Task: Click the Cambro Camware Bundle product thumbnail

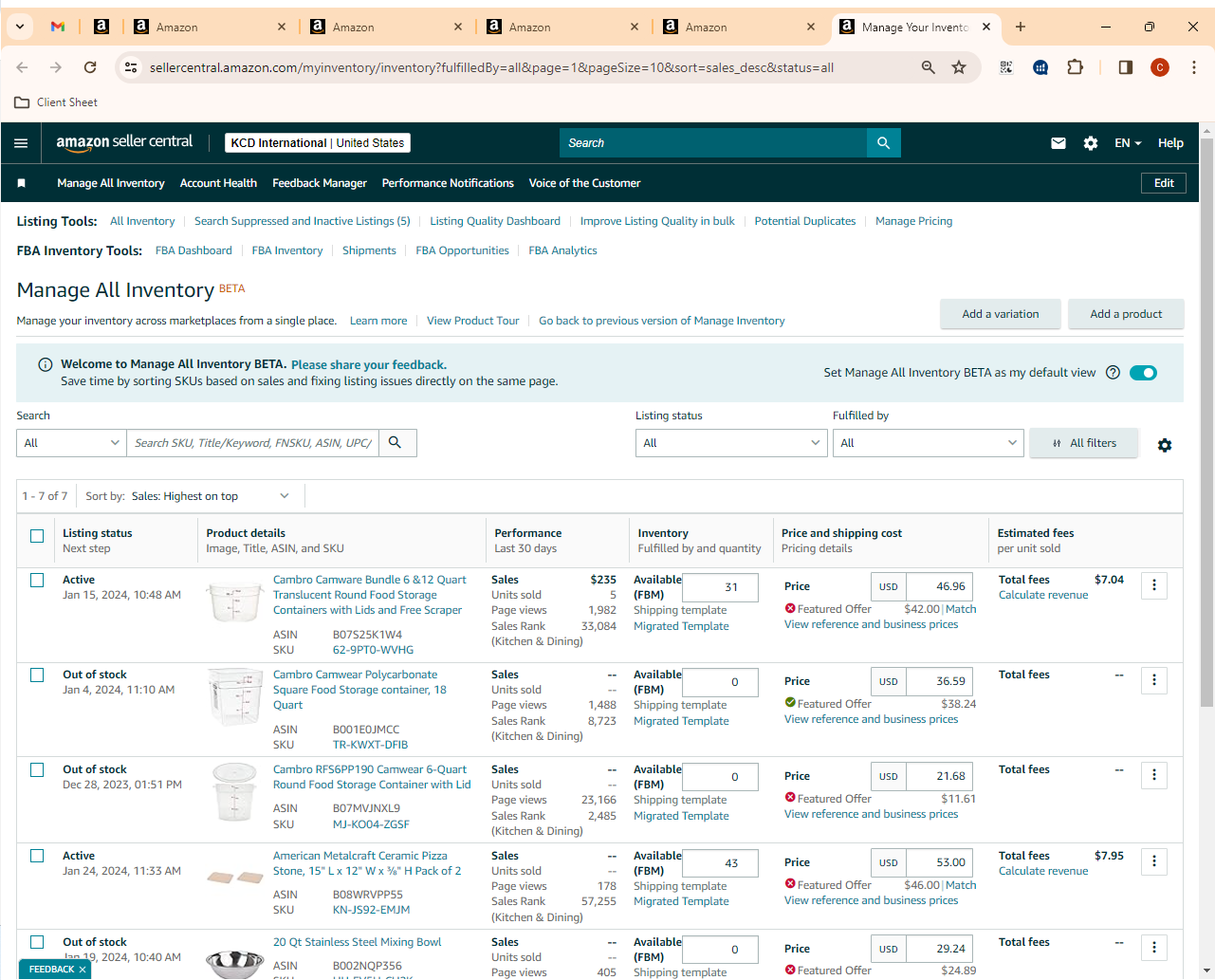Action: [235, 602]
